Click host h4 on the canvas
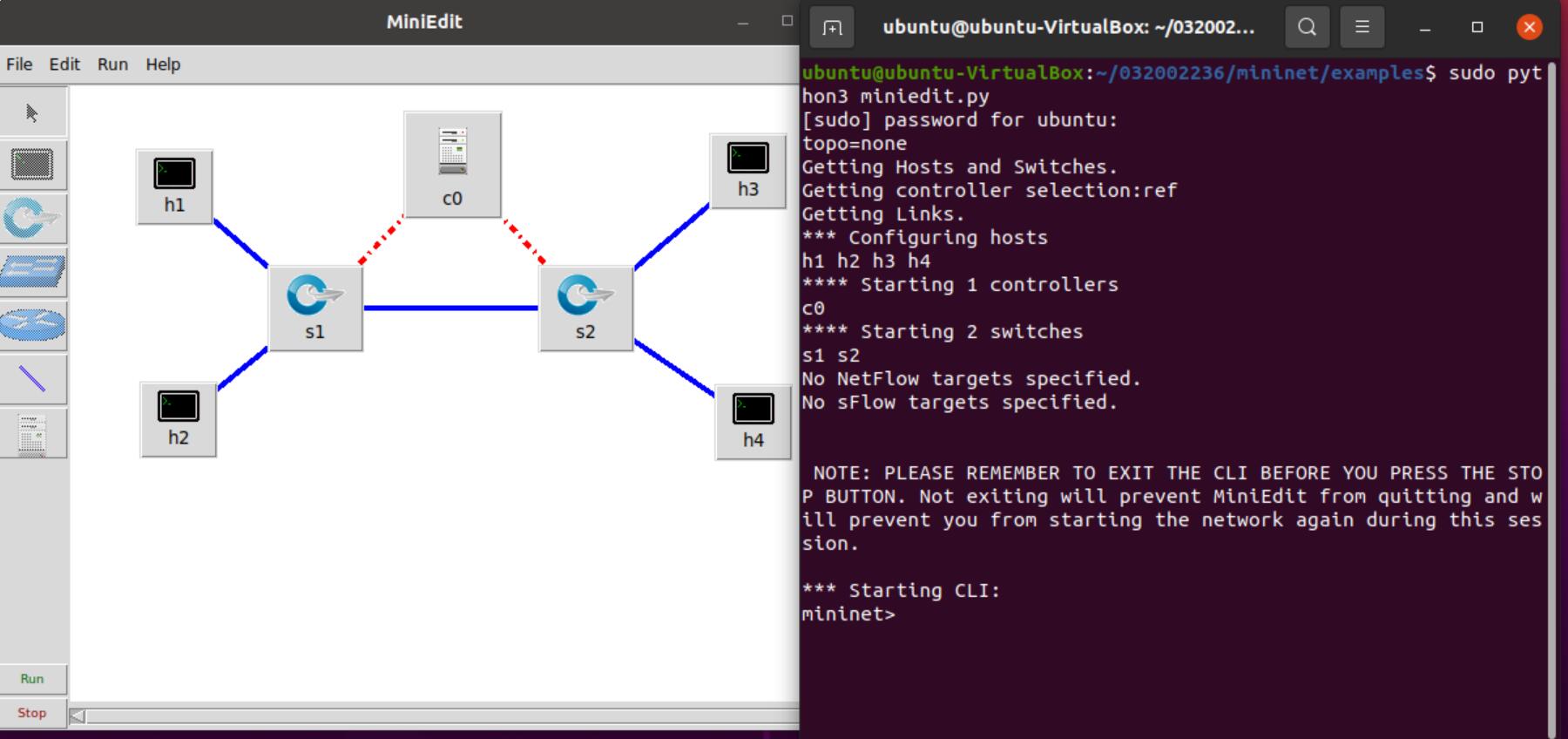 (753, 422)
